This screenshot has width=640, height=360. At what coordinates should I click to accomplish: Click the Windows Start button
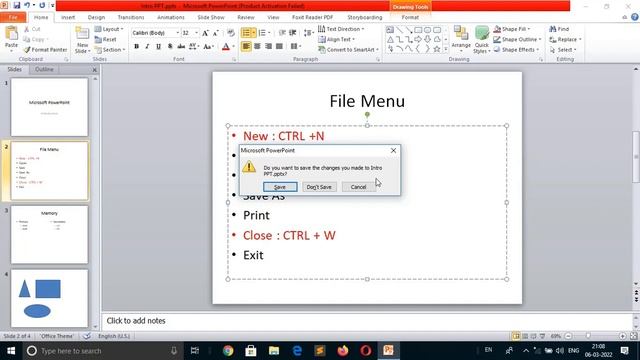tap(11, 351)
